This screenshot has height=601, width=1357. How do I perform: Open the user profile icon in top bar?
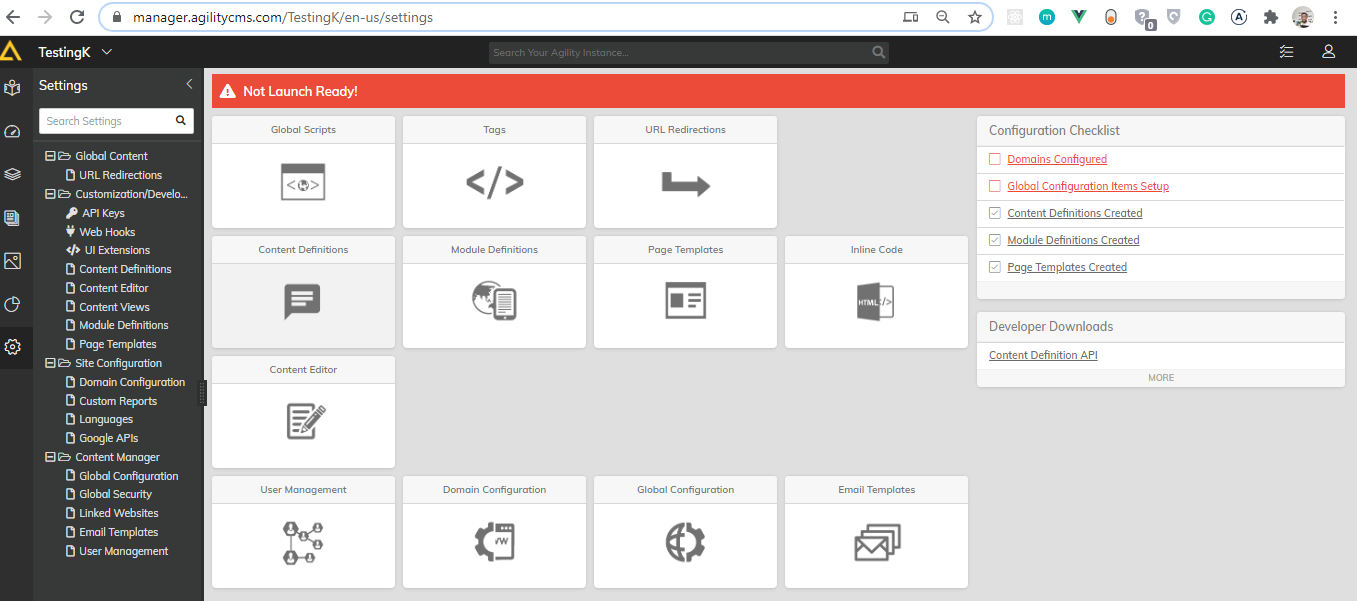coord(1329,52)
